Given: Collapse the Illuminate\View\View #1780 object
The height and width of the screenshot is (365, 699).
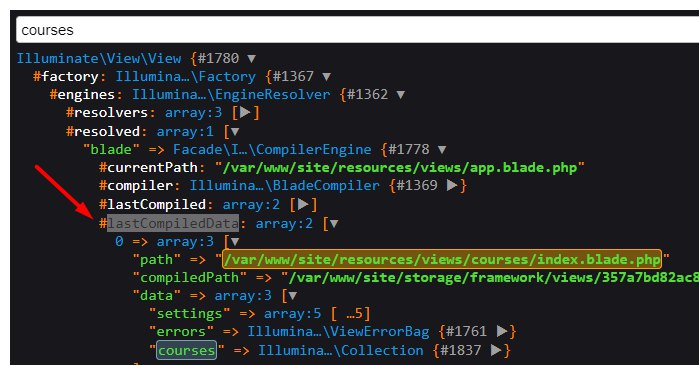Looking at the screenshot, I should pyautogui.click(x=251, y=58).
